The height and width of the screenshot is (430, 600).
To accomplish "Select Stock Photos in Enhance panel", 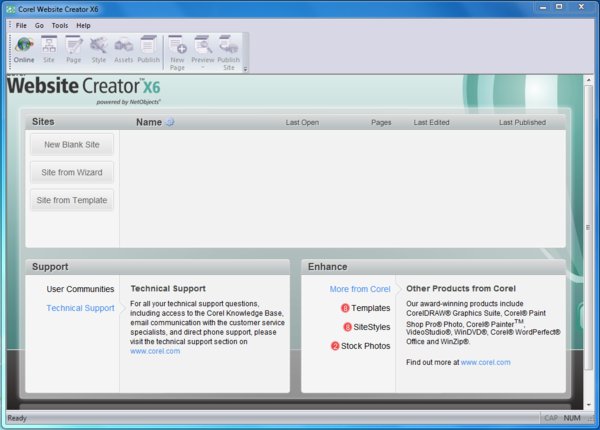I will pyautogui.click(x=365, y=346).
